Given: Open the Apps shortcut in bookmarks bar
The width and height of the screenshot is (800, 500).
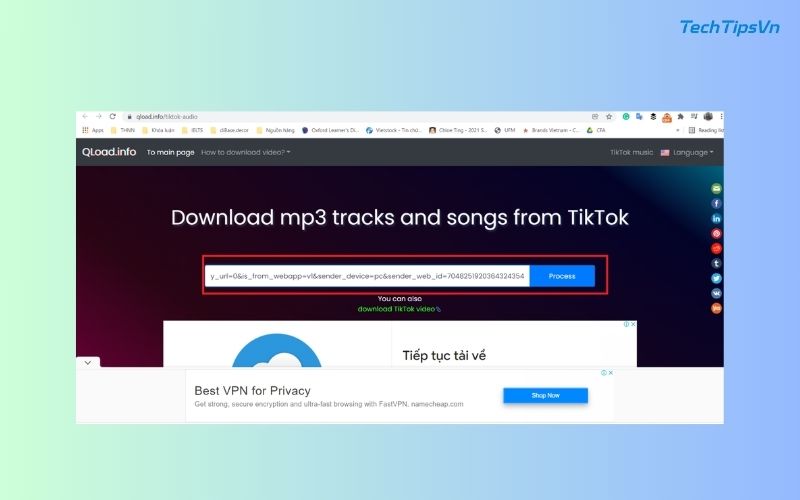Looking at the screenshot, I should 93,130.
